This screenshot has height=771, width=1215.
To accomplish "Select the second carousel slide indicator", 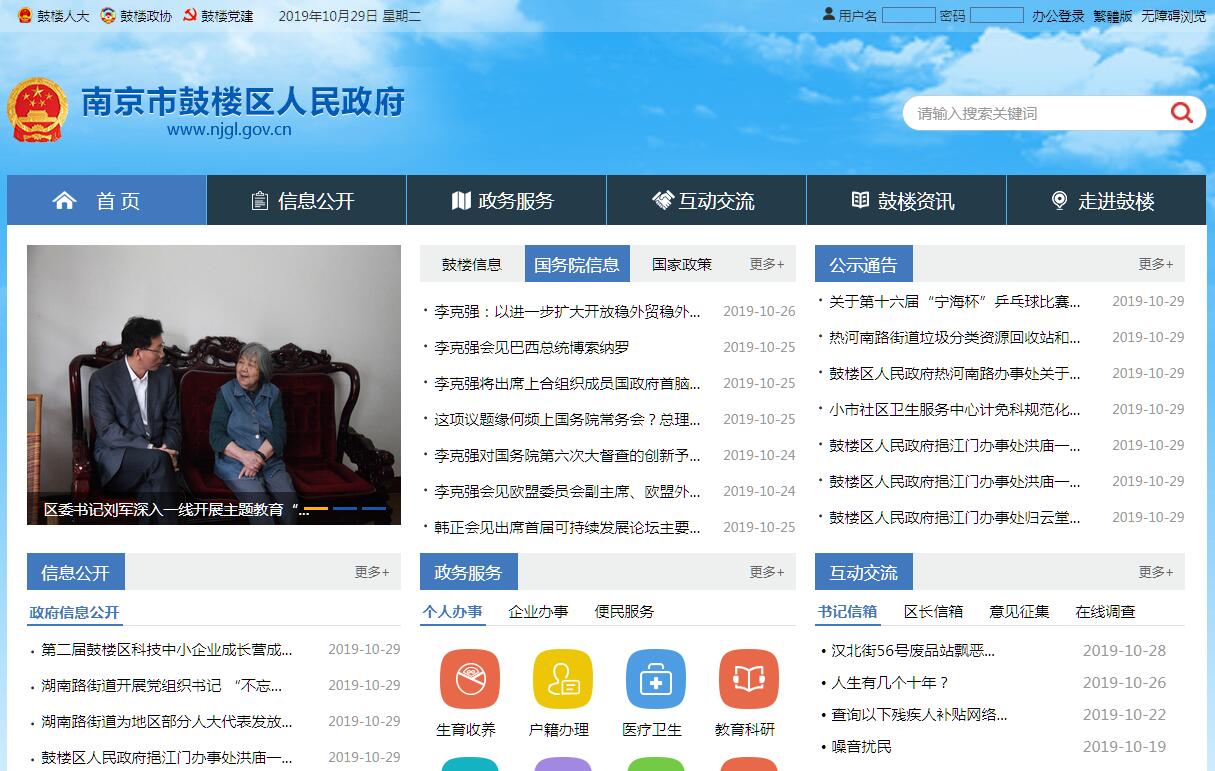I will (345, 509).
